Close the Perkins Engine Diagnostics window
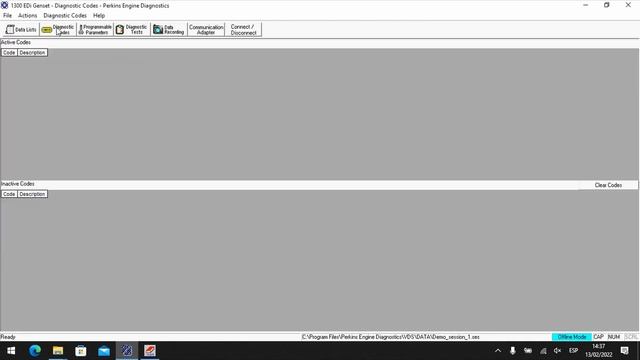 click(628, 5)
